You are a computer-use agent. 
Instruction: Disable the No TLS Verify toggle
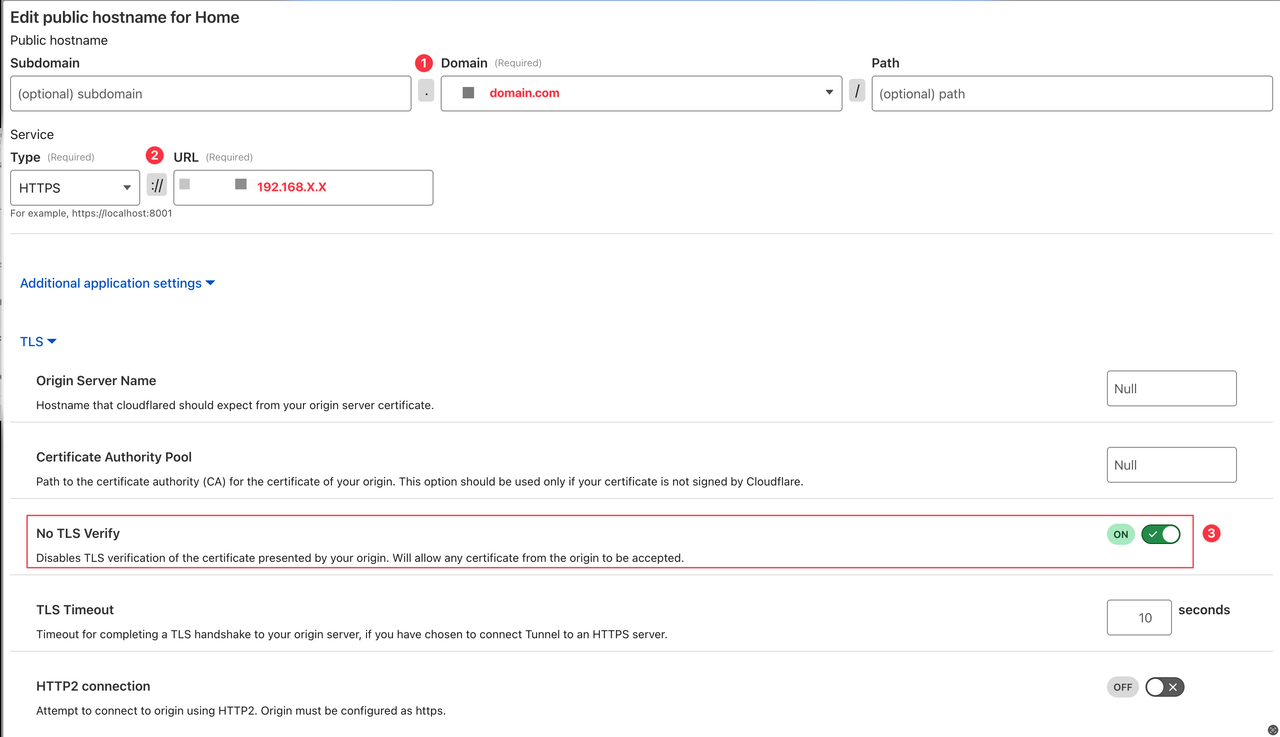[x=1160, y=534]
